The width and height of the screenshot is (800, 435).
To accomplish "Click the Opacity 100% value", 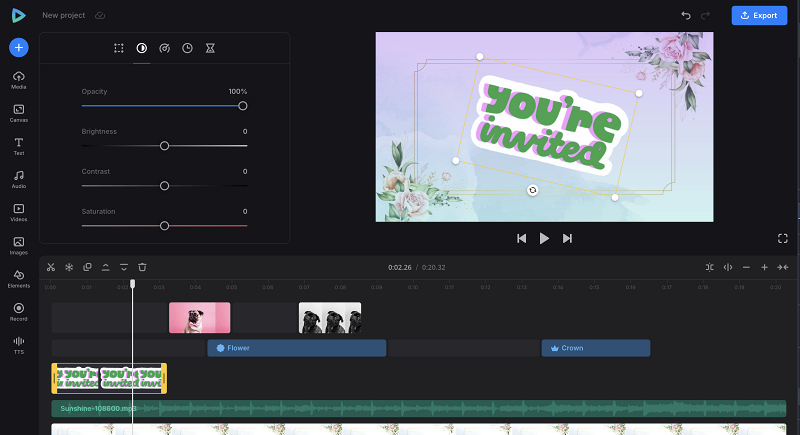I will point(238,91).
